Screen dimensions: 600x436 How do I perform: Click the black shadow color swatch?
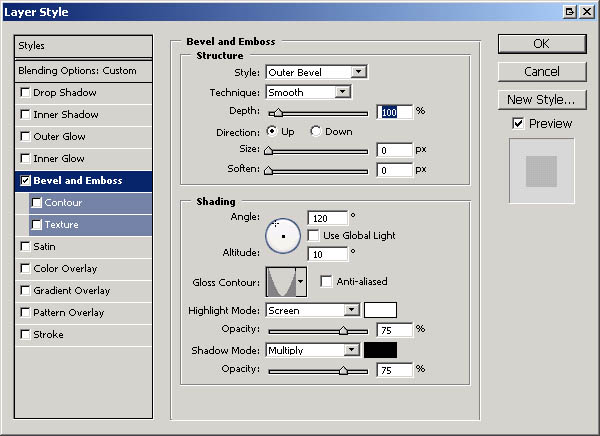click(380, 350)
